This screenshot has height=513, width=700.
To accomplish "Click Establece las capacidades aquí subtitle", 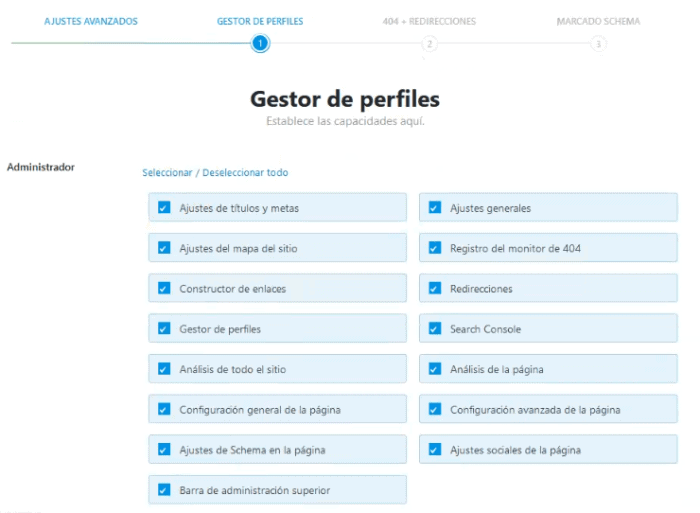I will [345, 121].
